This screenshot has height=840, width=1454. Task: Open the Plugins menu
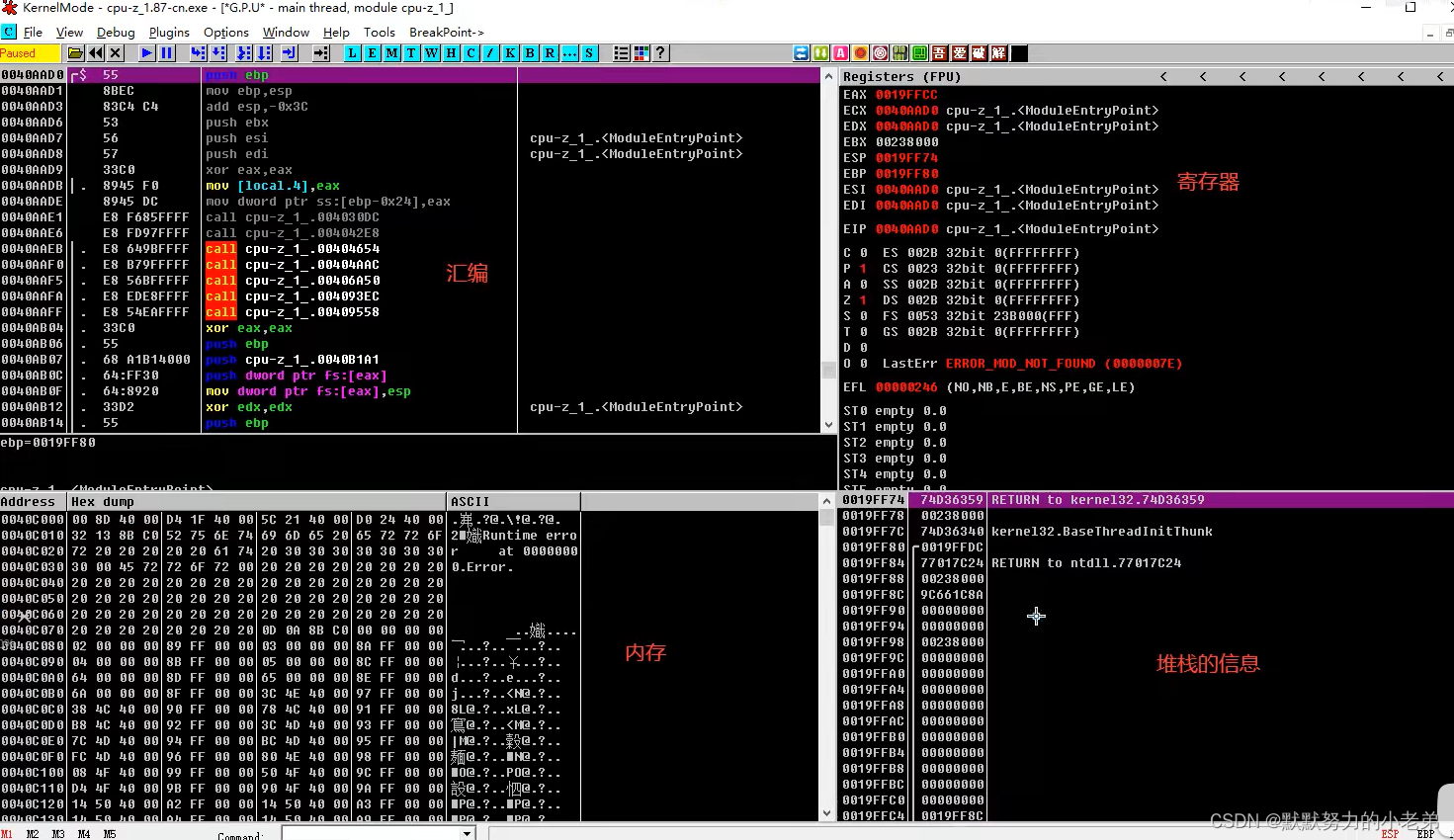[x=169, y=32]
